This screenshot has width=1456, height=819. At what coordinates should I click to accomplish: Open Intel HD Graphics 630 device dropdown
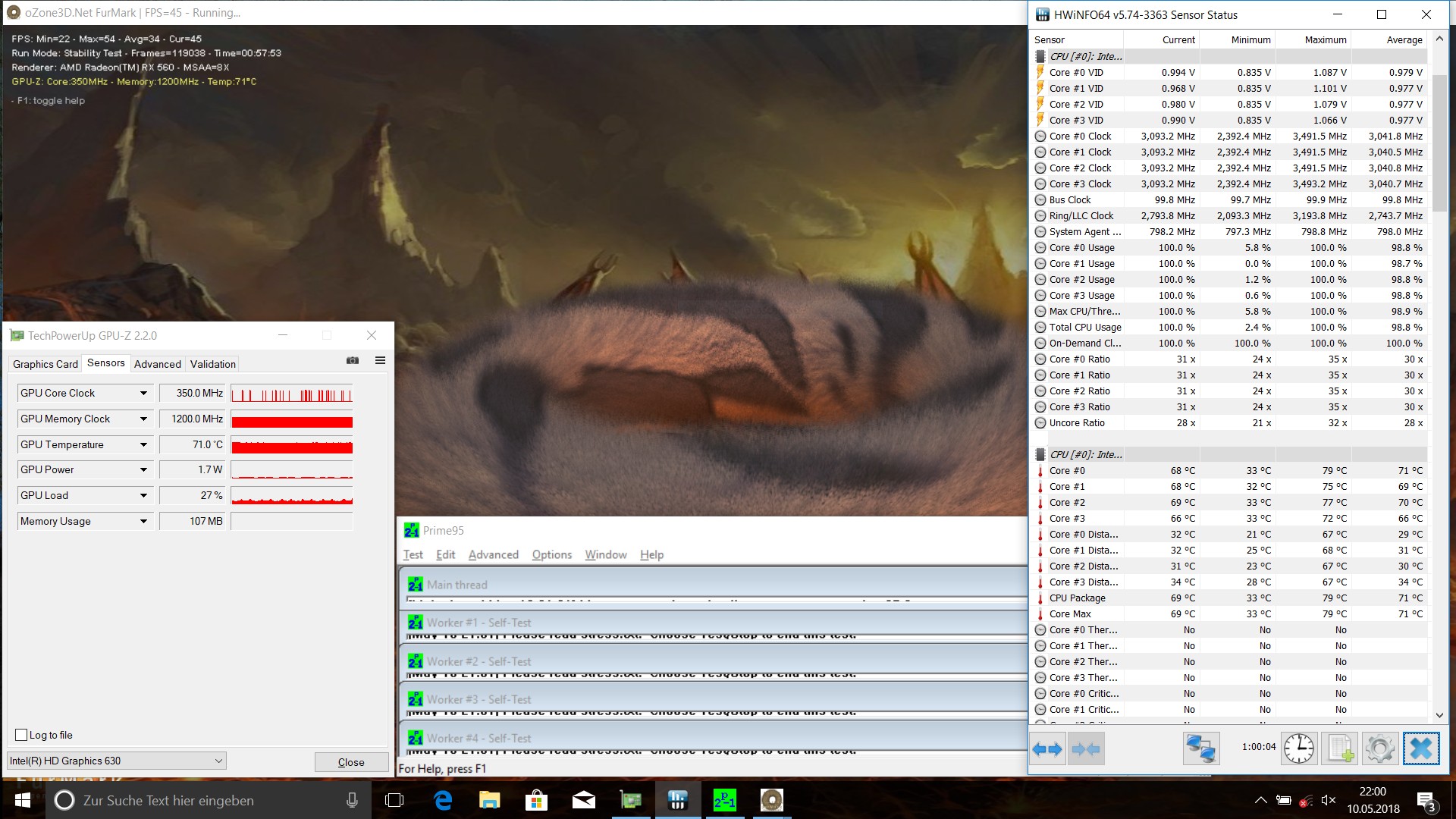point(117,761)
